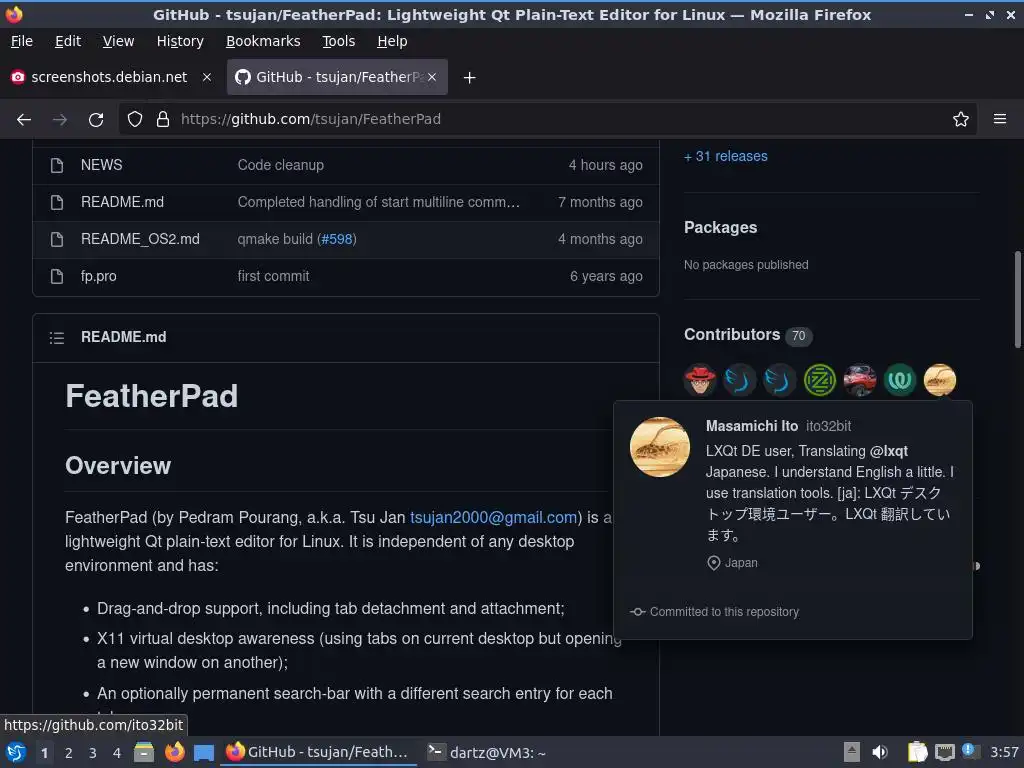
Task: Open the History menu
Action: pyautogui.click(x=180, y=41)
